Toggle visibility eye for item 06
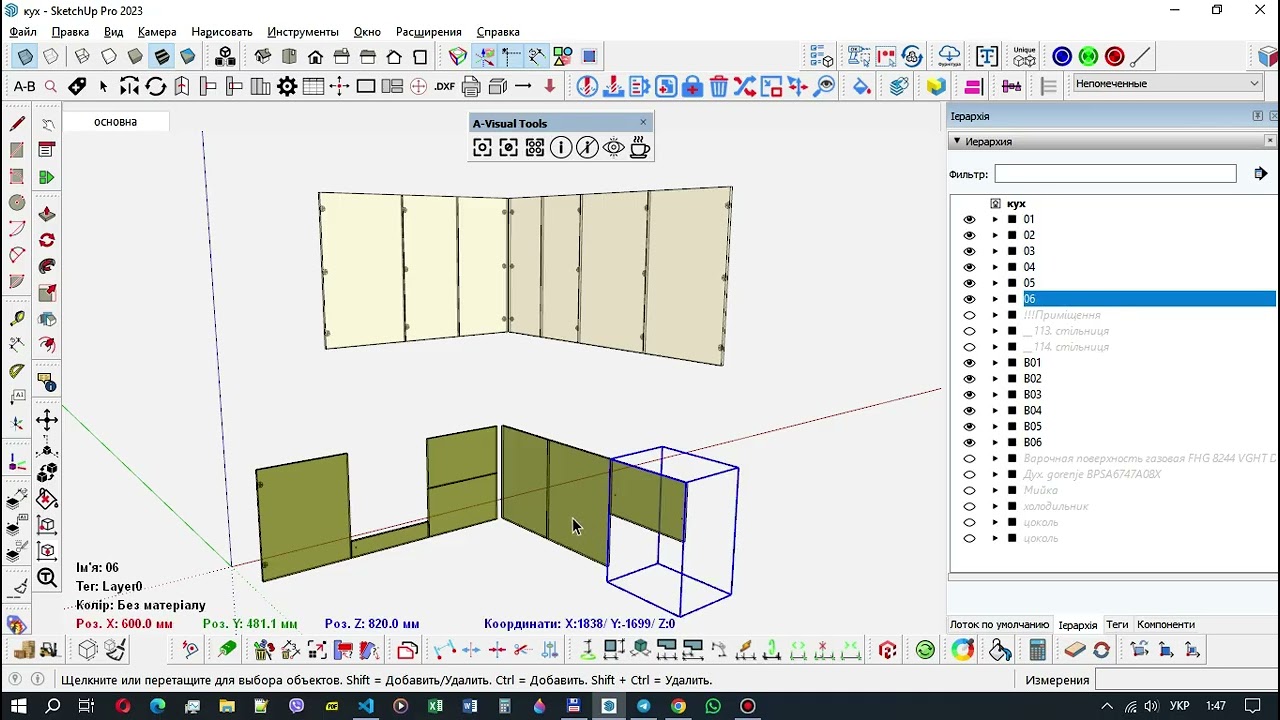The height and width of the screenshot is (720, 1280). coord(969,299)
